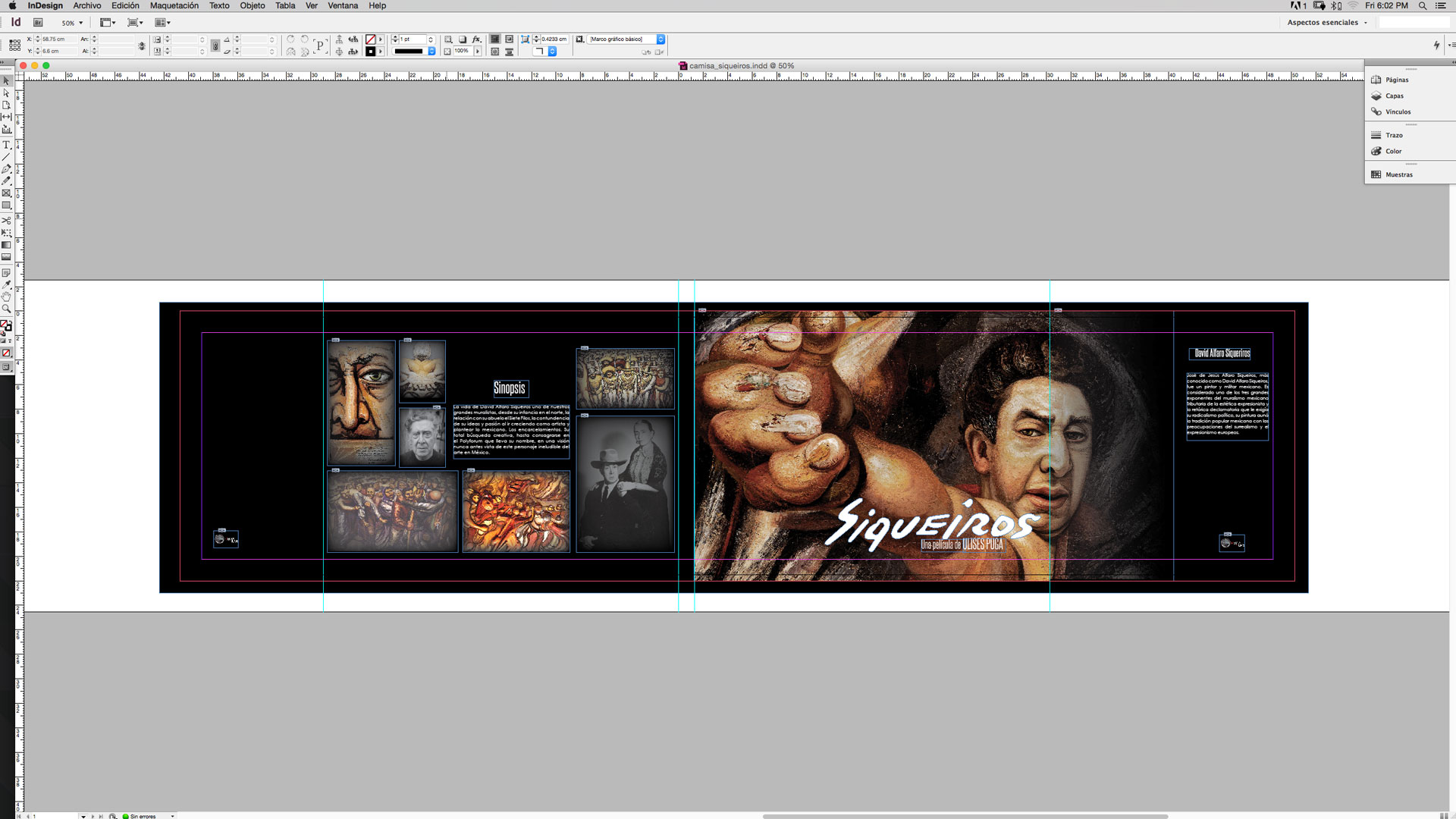Open the Maquetación menu
Image resolution: width=1456 pixels, height=819 pixels.
(x=174, y=5)
